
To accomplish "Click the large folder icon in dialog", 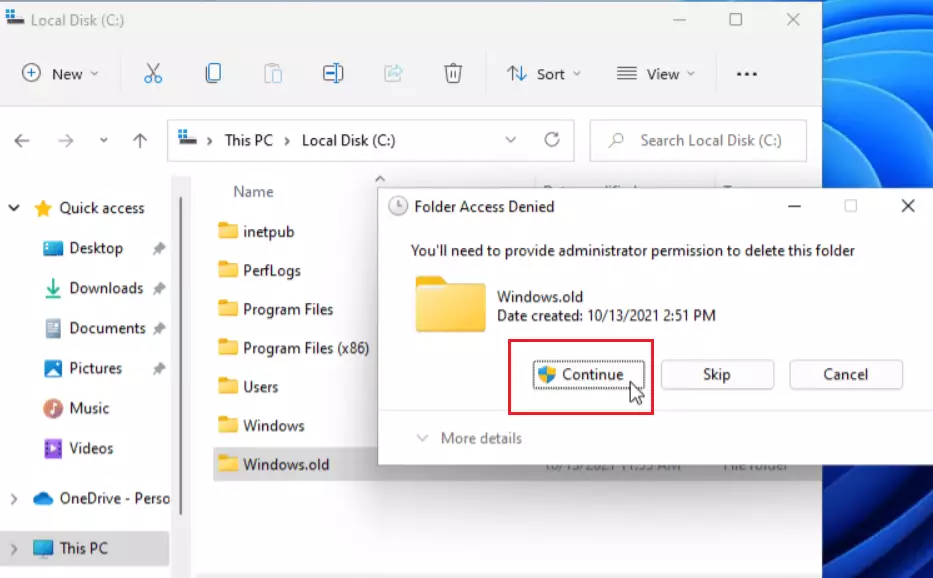I will (x=450, y=304).
